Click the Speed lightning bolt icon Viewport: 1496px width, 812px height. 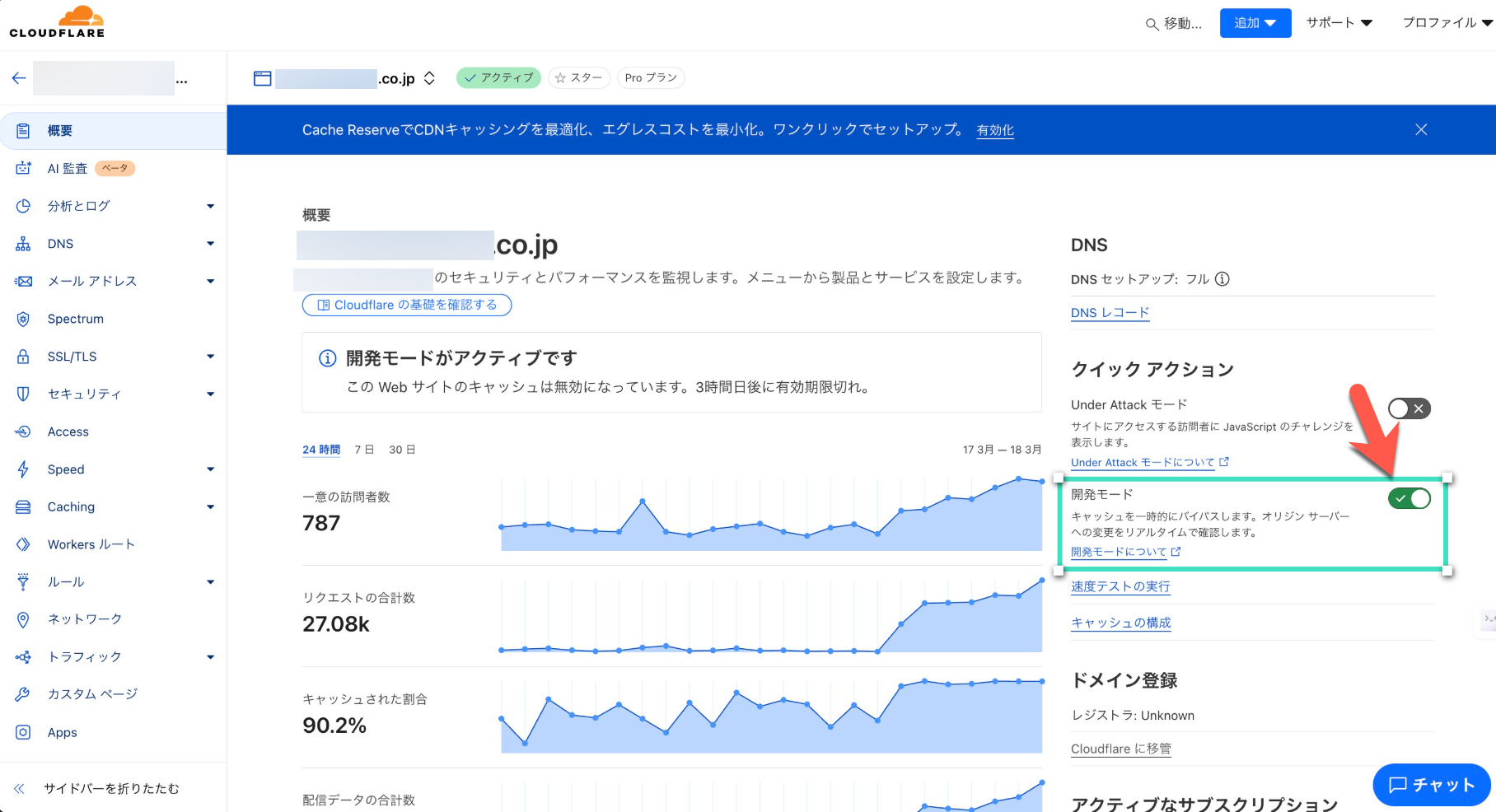pyautogui.click(x=23, y=469)
